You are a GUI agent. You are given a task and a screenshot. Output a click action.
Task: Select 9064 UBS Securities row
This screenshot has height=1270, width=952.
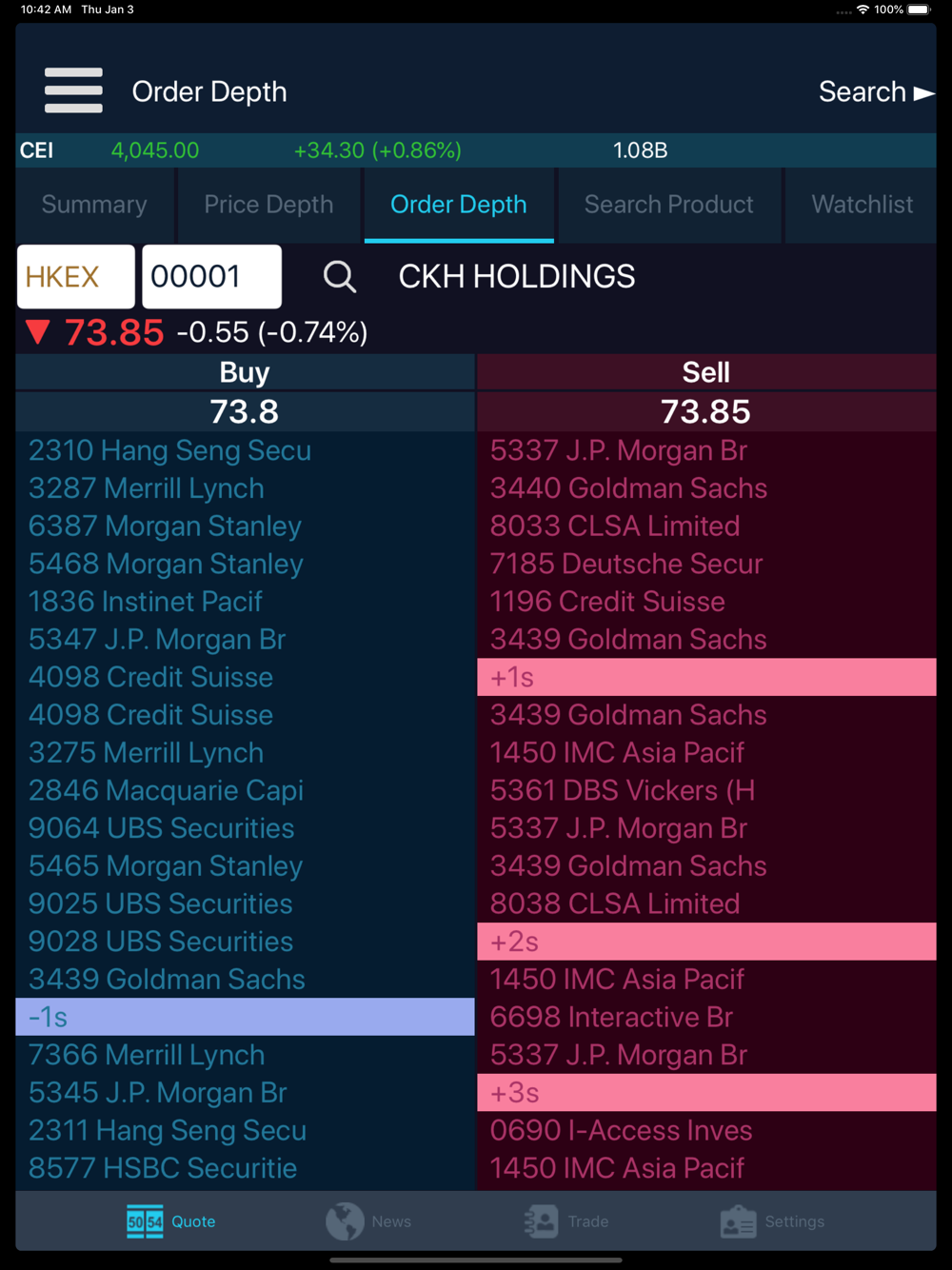[245, 828]
